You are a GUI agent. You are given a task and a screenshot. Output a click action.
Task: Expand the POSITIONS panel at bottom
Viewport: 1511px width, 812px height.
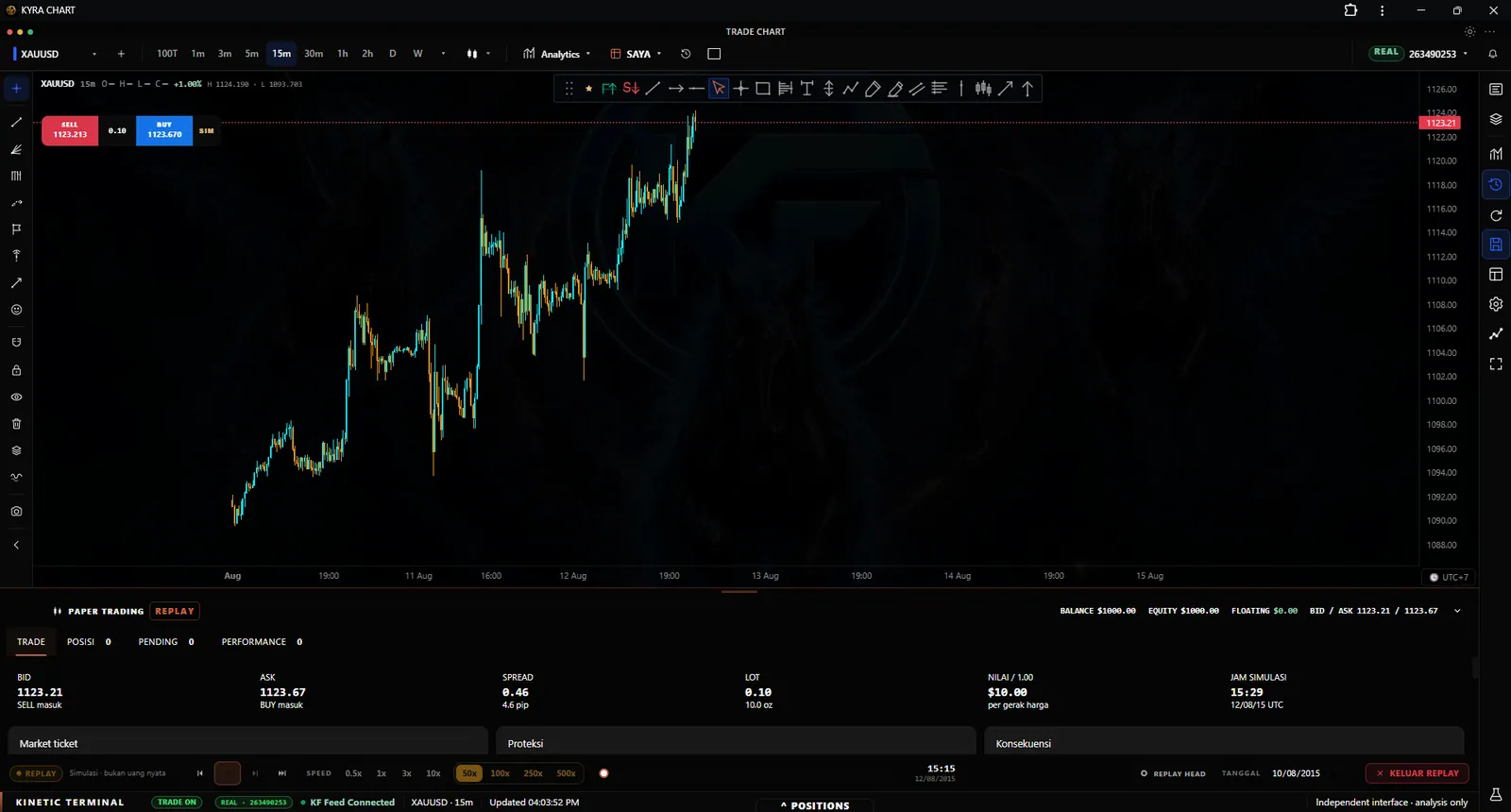[x=814, y=805]
